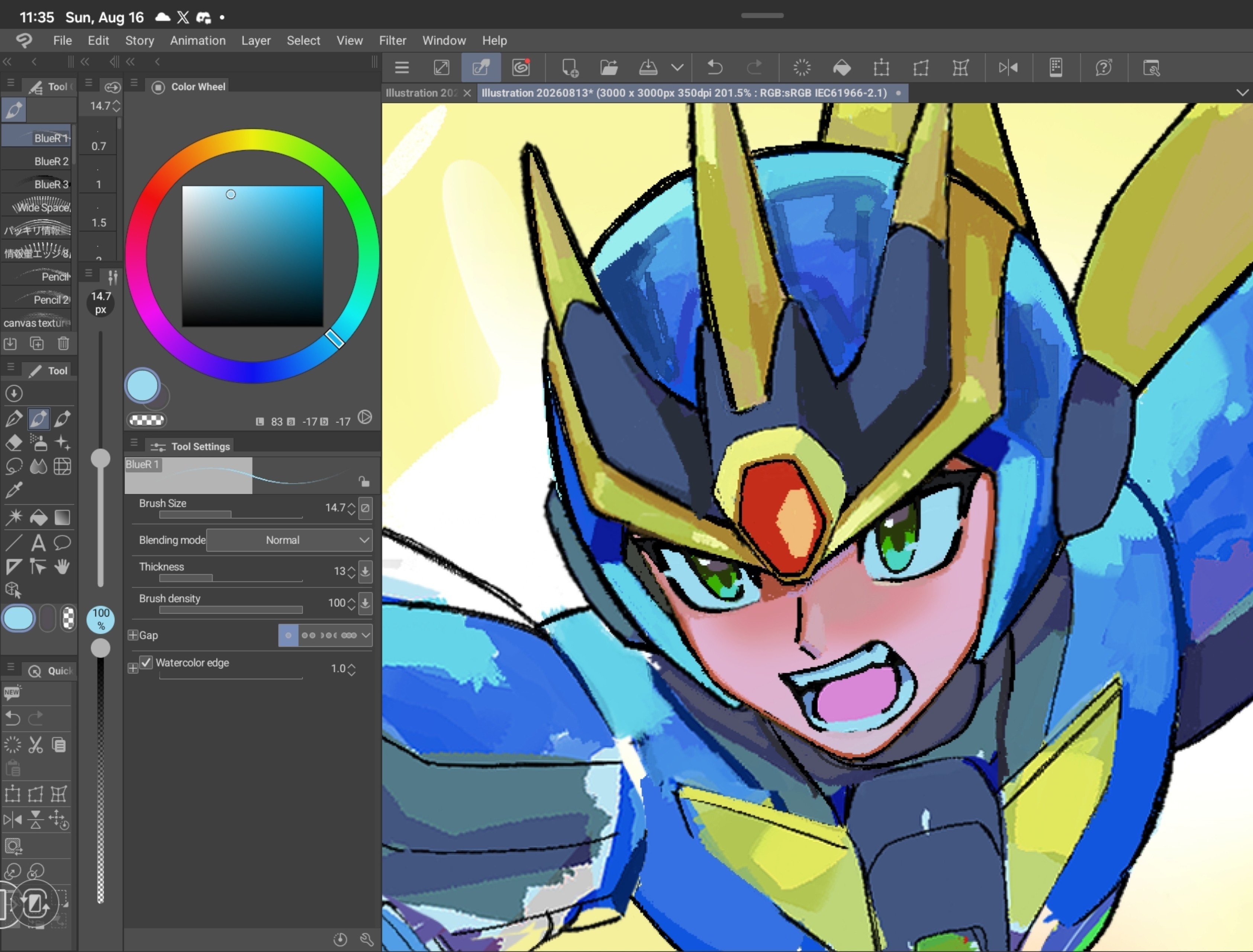This screenshot has width=1253, height=952.
Task: Toggle transparent color swatch under color wheel
Action: pos(147,421)
